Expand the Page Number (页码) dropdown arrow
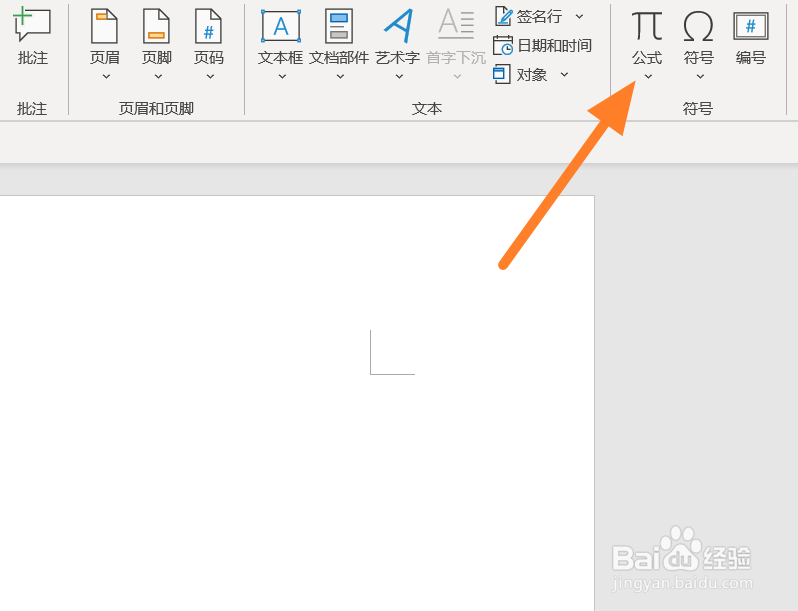This screenshot has width=798, height=611. click(210, 77)
